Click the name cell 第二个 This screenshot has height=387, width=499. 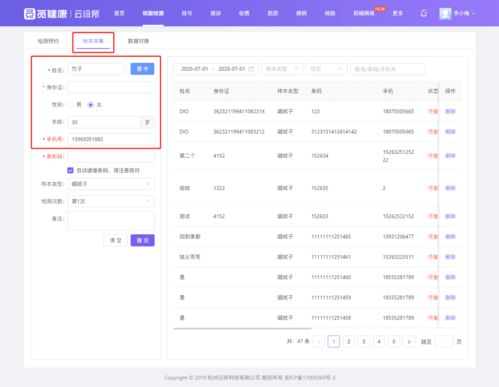coord(187,156)
